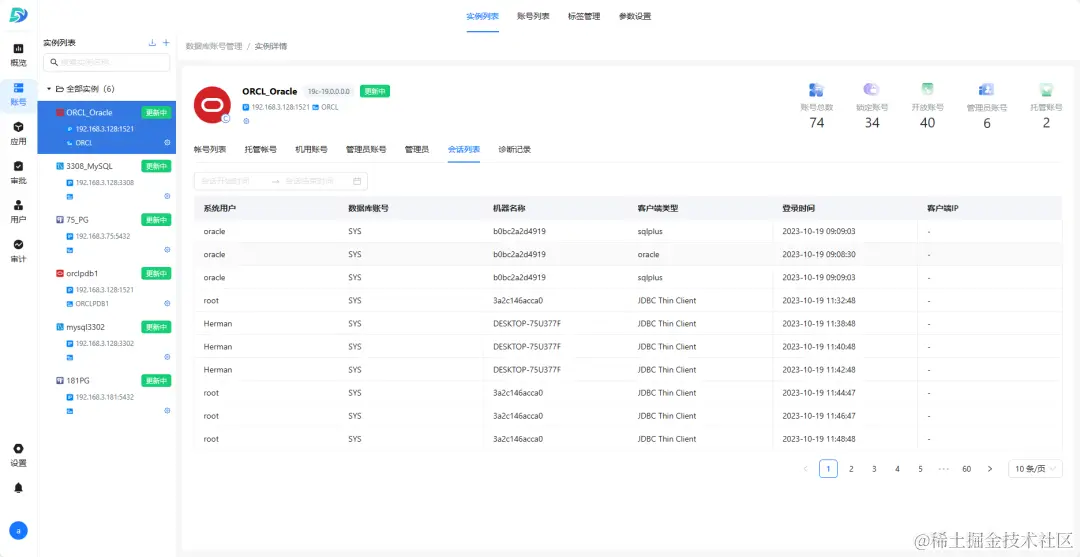
Task: Open the 审批 approval sidebar icon
Action: point(19,173)
